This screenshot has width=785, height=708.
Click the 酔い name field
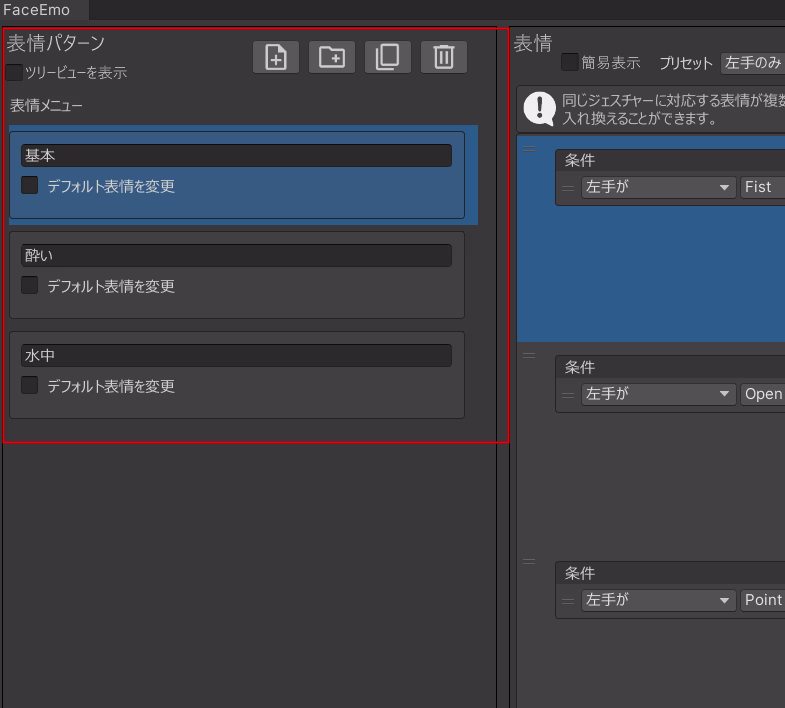point(236,255)
